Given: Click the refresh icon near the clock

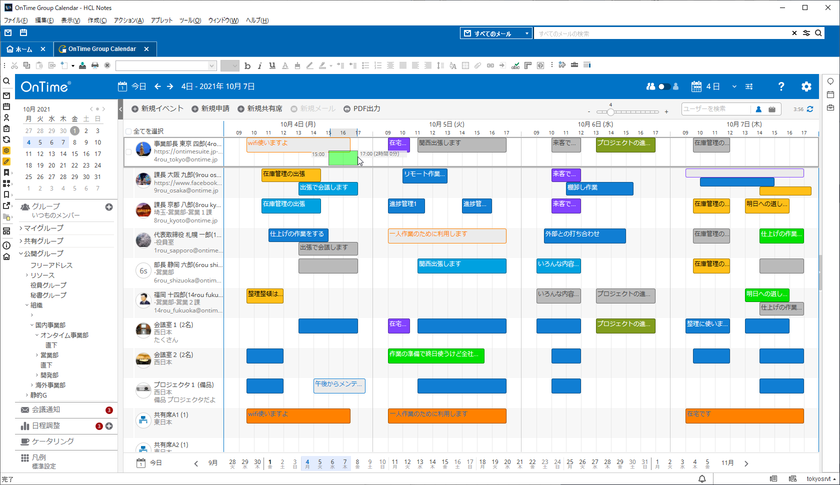Looking at the screenshot, I should tap(810, 109).
